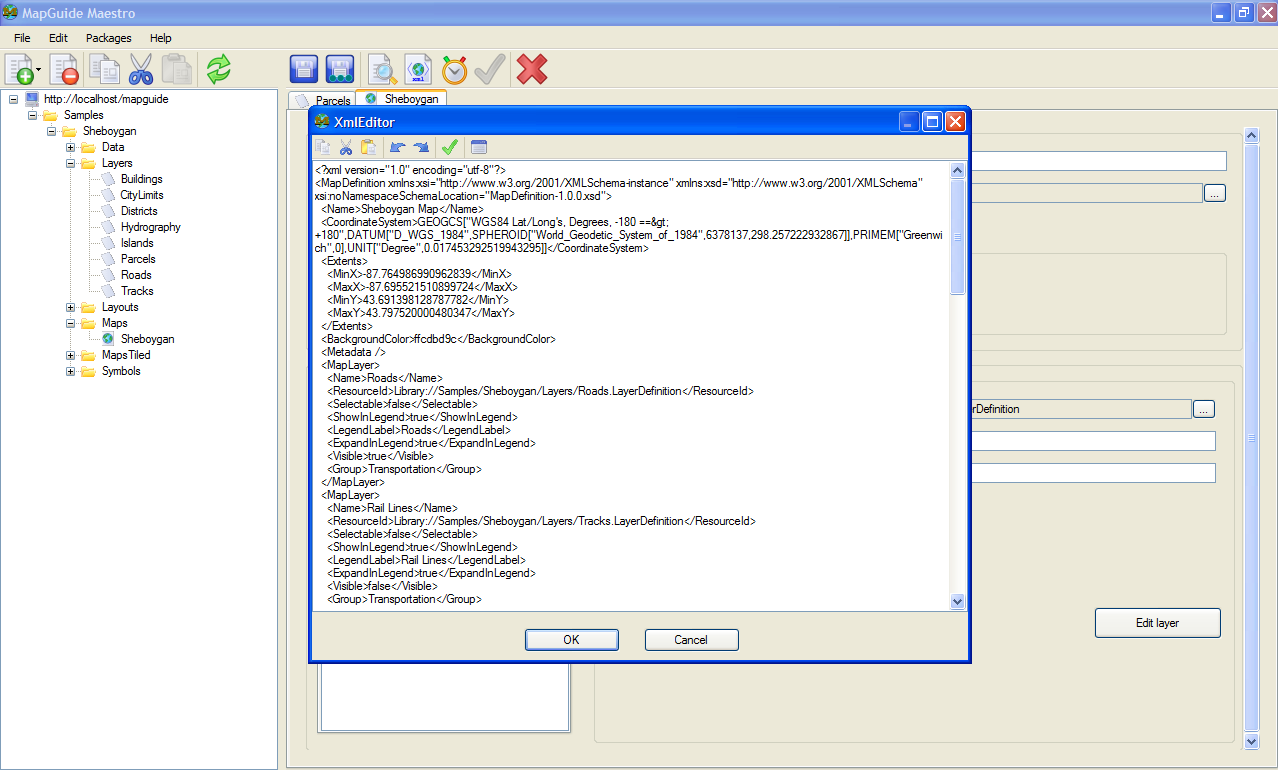Click the XML editor scrollbar down arrow
The height and width of the screenshot is (770, 1278).
click(x=957, y=601)
